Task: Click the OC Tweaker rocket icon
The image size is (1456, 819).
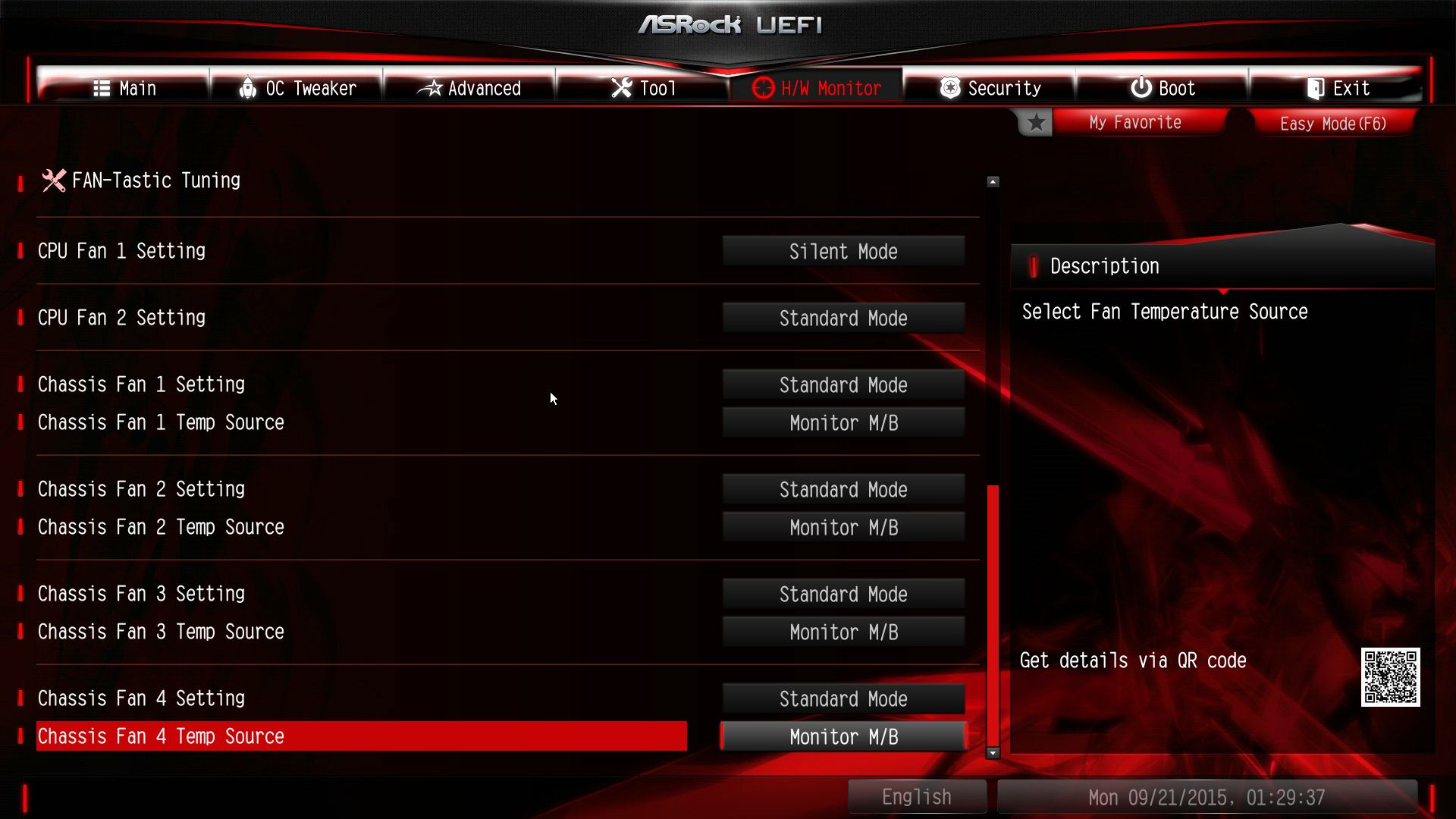Action: click(247, 89)
